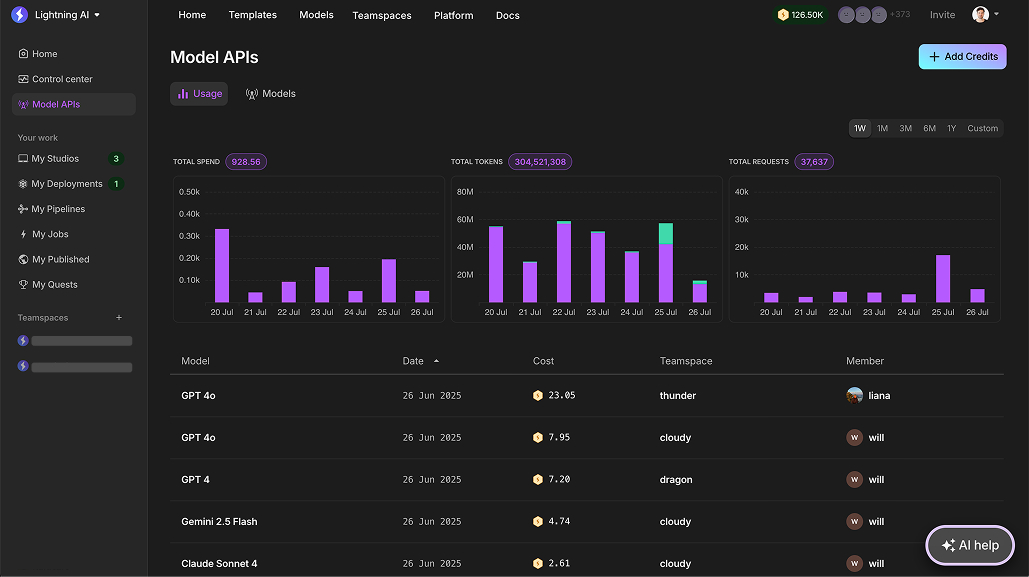Click the Lightning AI logo icon

[20, 14]
